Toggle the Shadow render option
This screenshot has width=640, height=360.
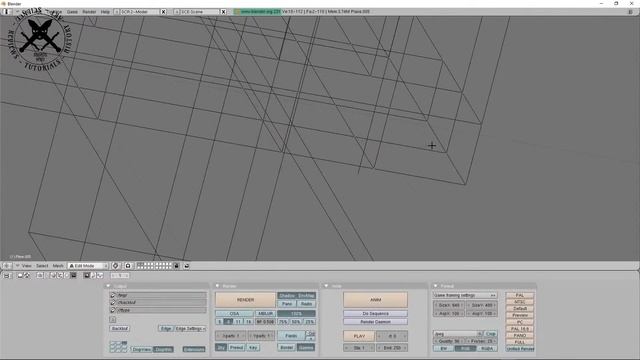pos(287,296)
